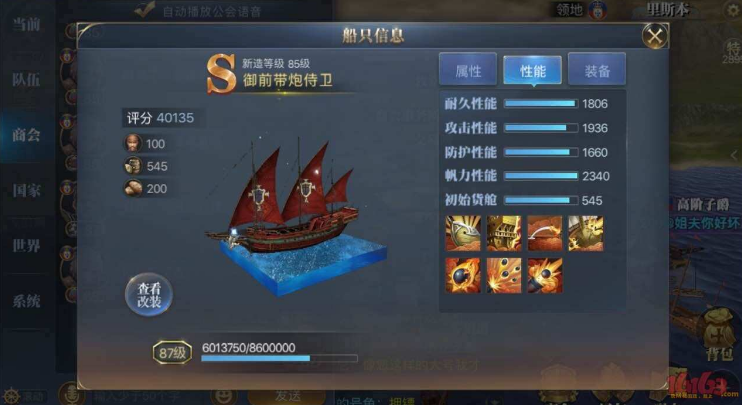Tap the cargo hold icon beside 545
Viewport: 742px width, 405px height.
133,166
